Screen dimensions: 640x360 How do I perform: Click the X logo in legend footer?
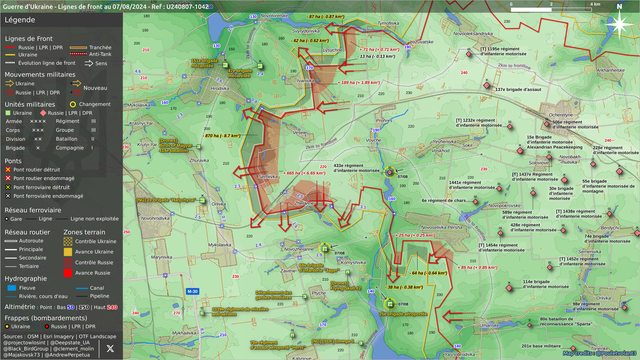pyautogui.click(x=110, y=348)
